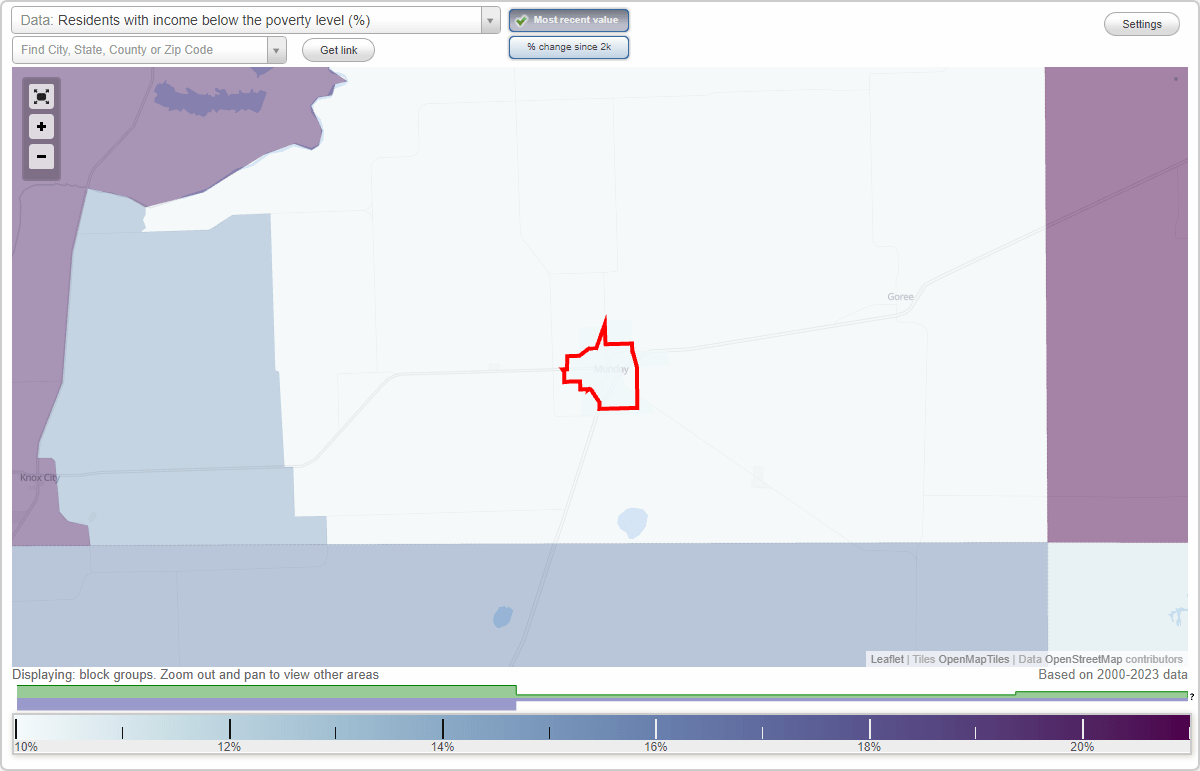Screen dimensions: 1200x771
Task: Click the Data selector's dropdown arrow icon
Action: tap(489, 19)
